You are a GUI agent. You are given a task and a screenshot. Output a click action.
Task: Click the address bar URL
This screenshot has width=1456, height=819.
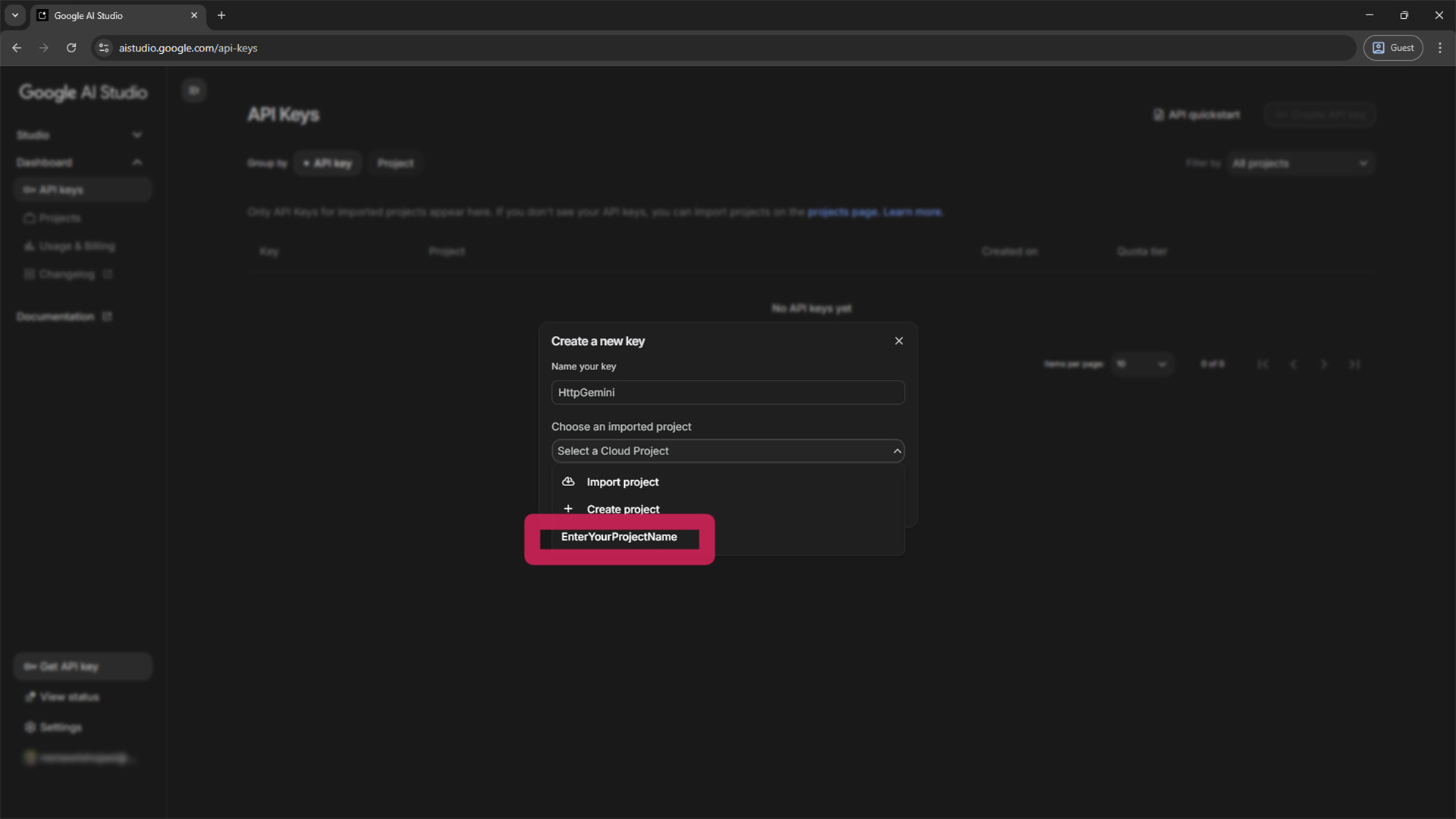pos(188,48)
